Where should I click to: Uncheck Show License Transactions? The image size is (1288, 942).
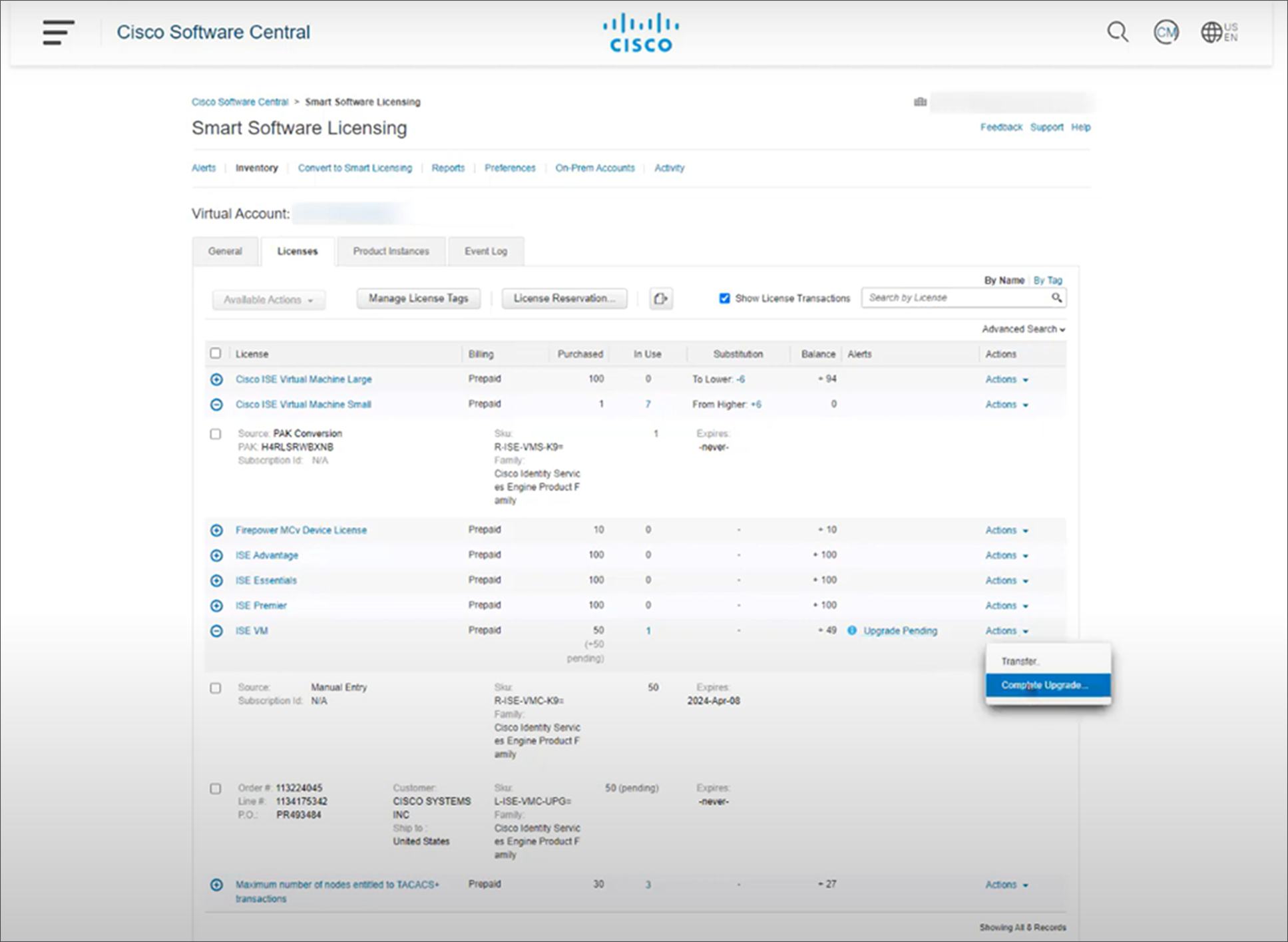(x=724, y=298)
